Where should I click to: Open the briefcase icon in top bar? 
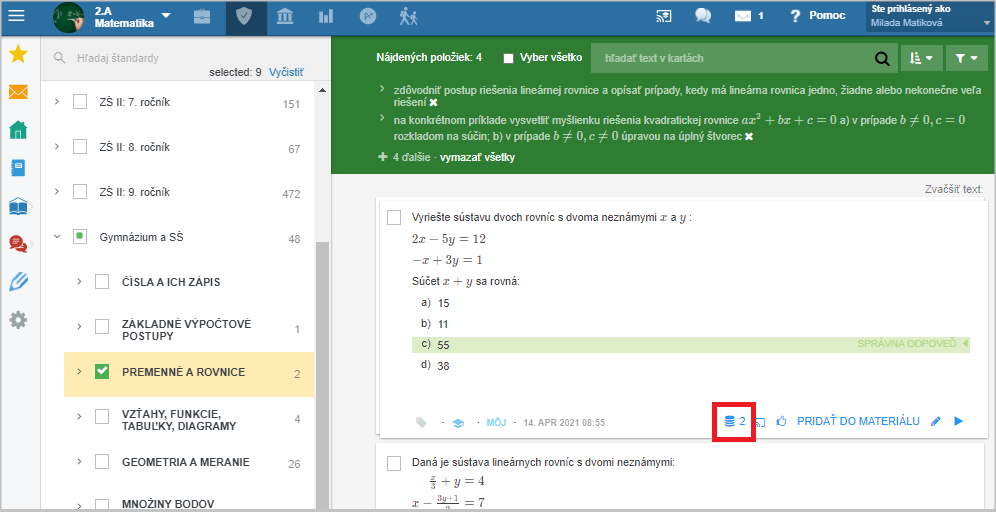[x=202, y=17]
